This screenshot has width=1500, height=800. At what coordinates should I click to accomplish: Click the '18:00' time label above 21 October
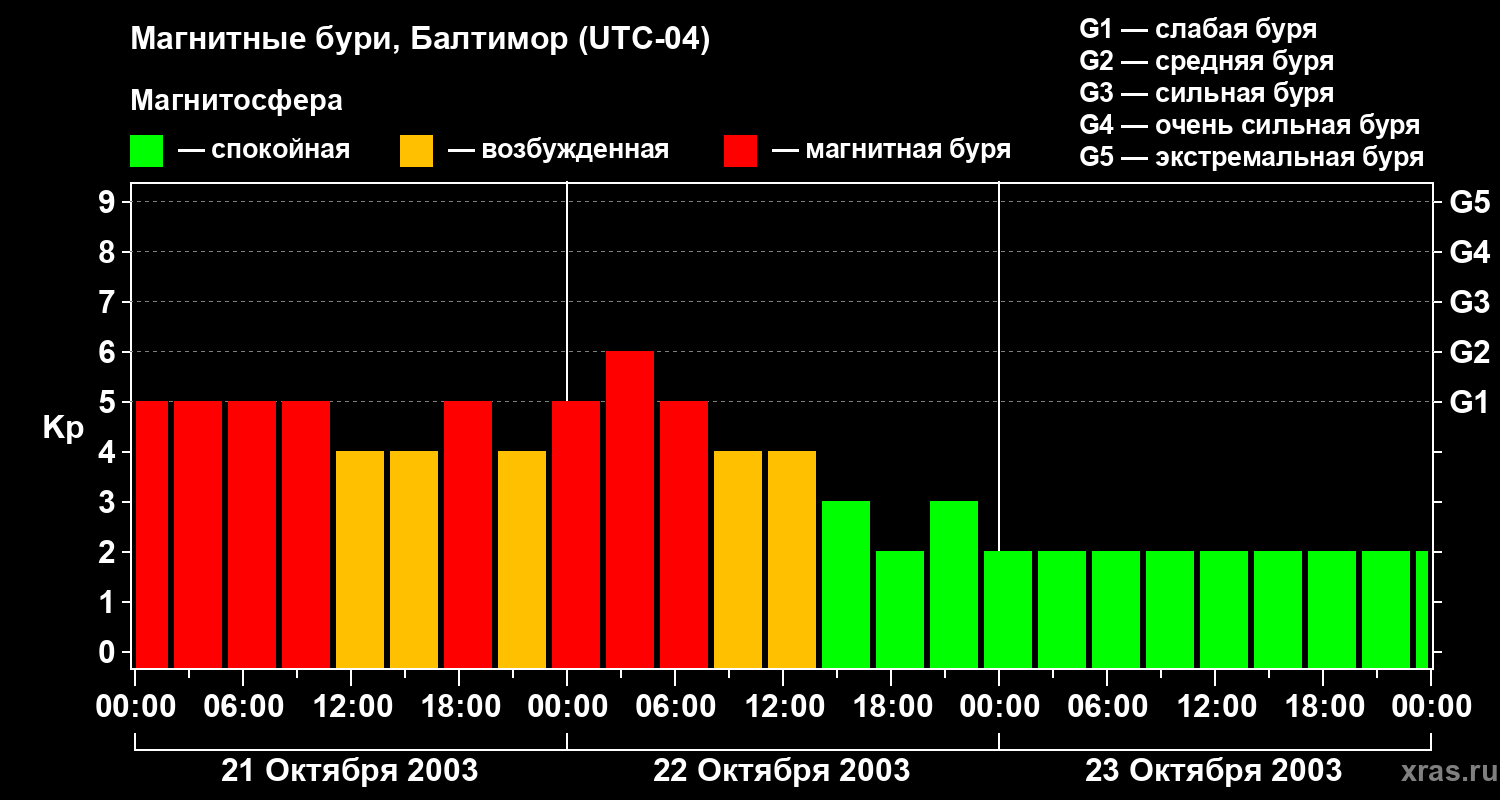459,707
